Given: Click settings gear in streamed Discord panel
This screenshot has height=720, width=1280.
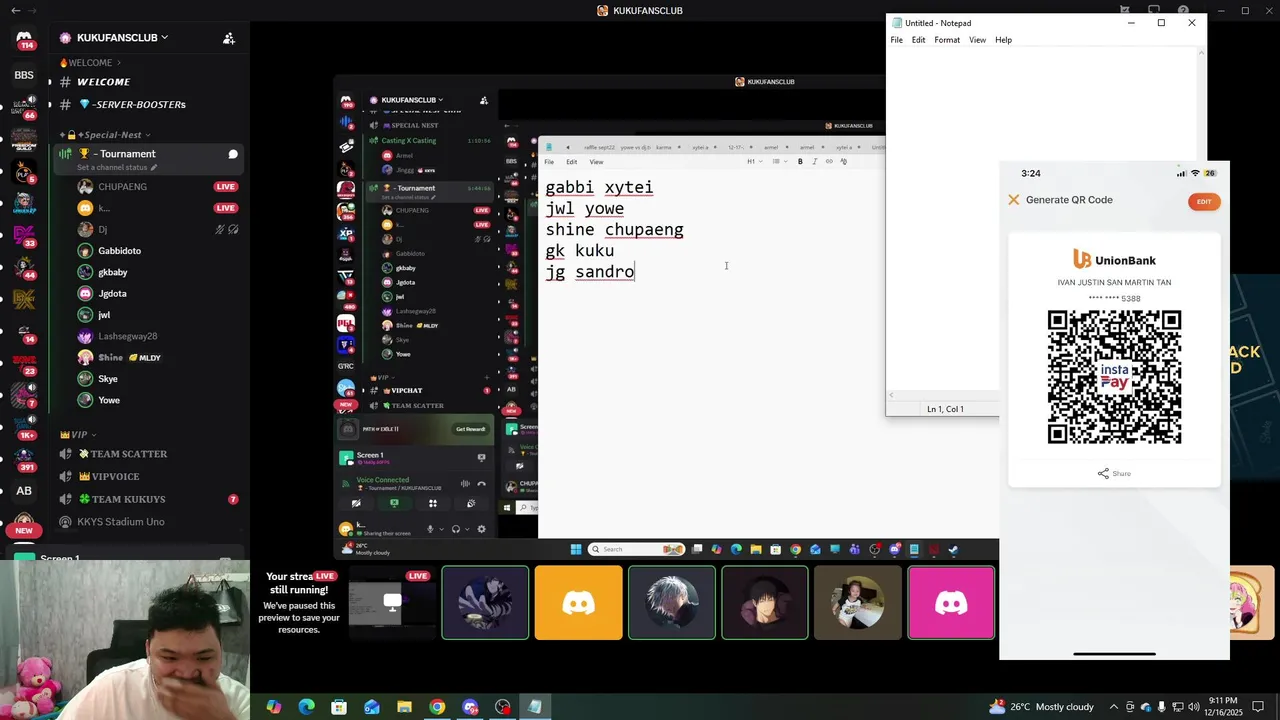Looking at the screenshot, I should 481,529.
